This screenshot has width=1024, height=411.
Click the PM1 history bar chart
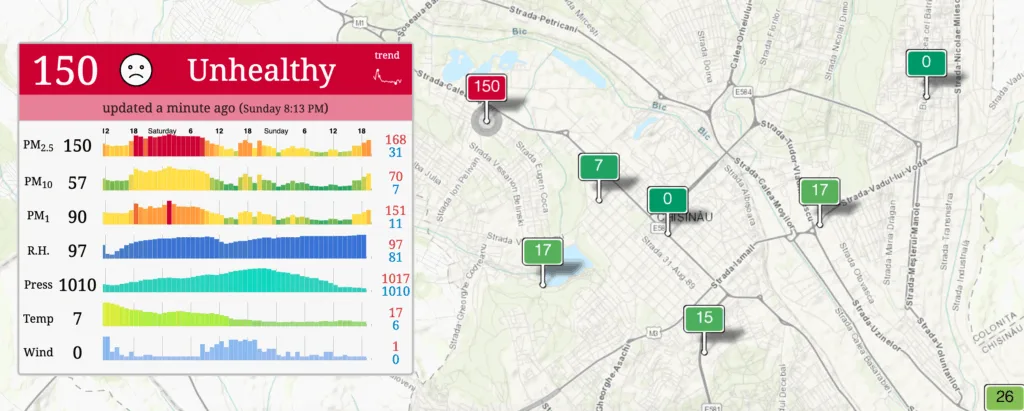click(x=236, y=215)
